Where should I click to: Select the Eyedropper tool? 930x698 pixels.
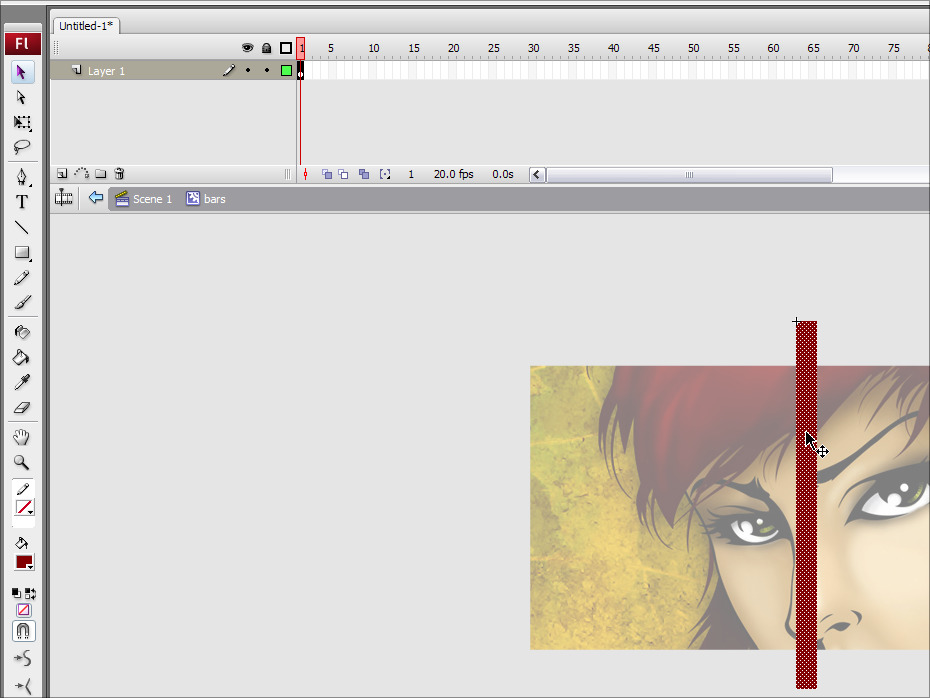[x=22, y=382]
